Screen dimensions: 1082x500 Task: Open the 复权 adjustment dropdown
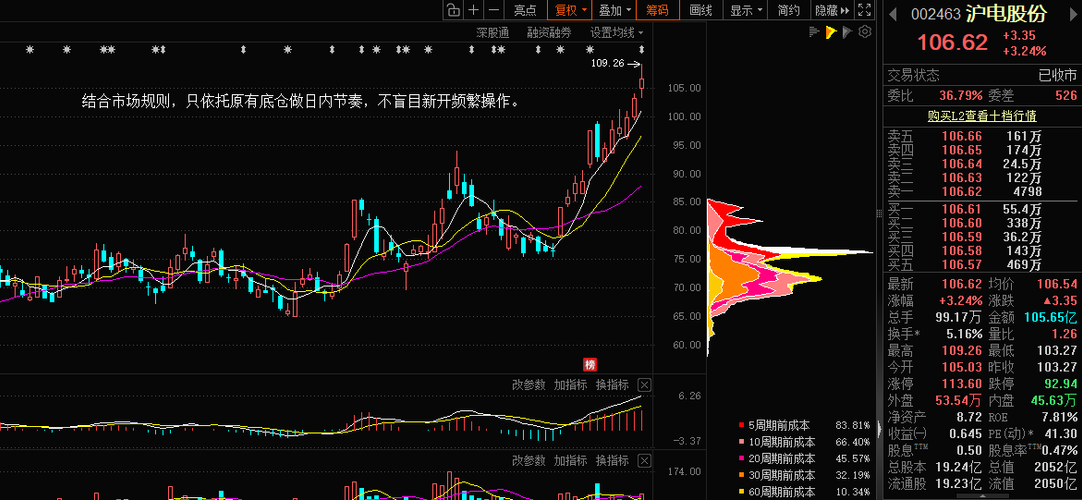[571, 10]
